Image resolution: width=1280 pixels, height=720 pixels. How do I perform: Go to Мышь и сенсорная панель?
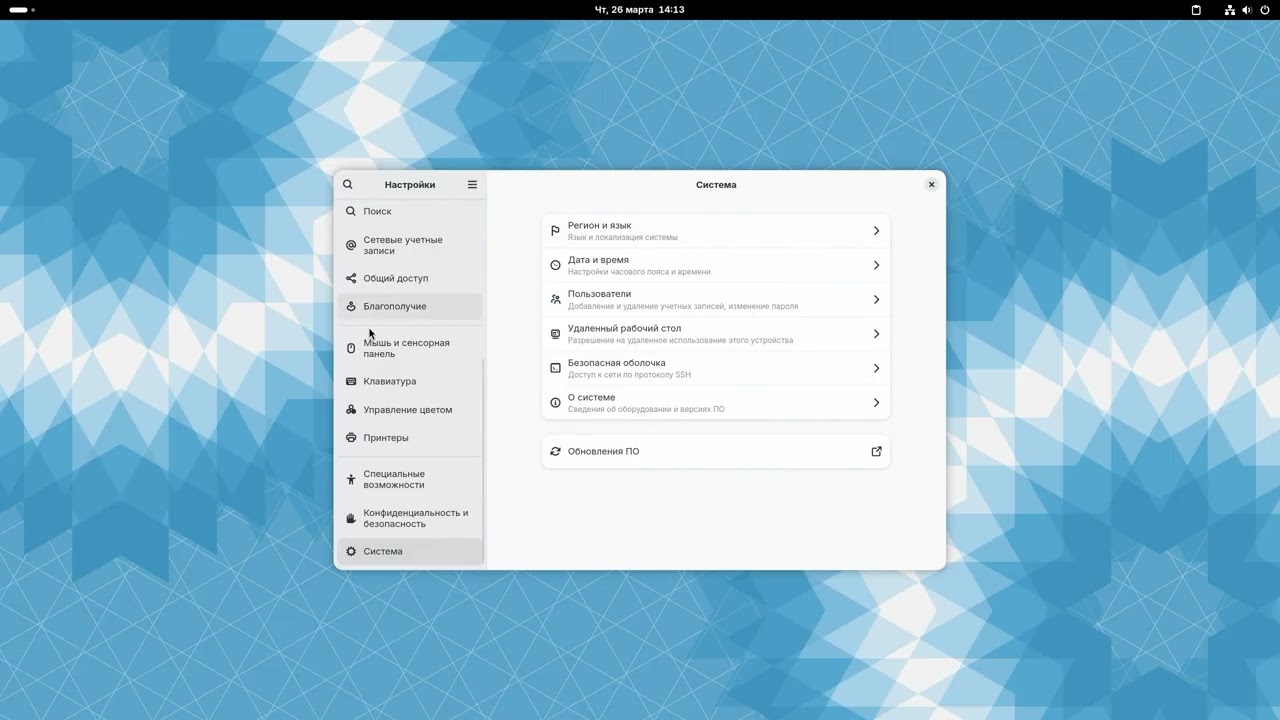[410, 348]
